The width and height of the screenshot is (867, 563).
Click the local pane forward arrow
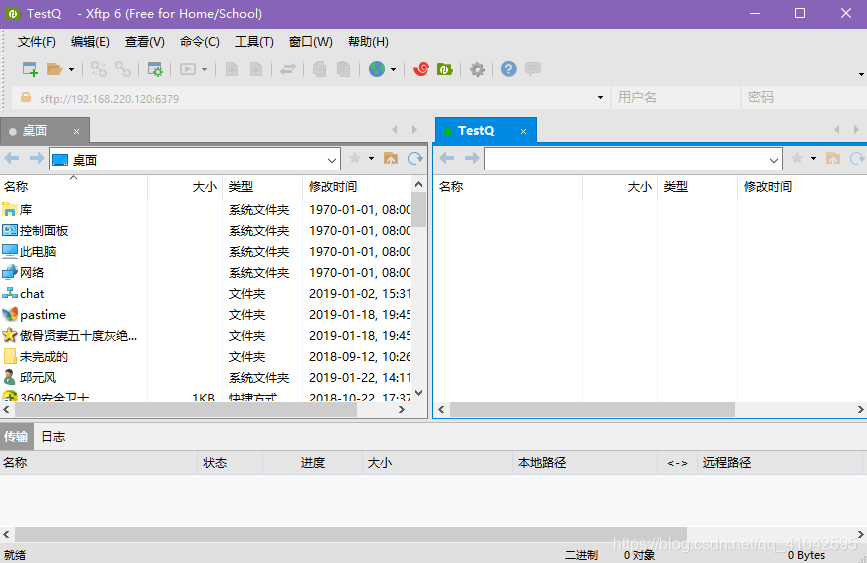click(37, 159)
